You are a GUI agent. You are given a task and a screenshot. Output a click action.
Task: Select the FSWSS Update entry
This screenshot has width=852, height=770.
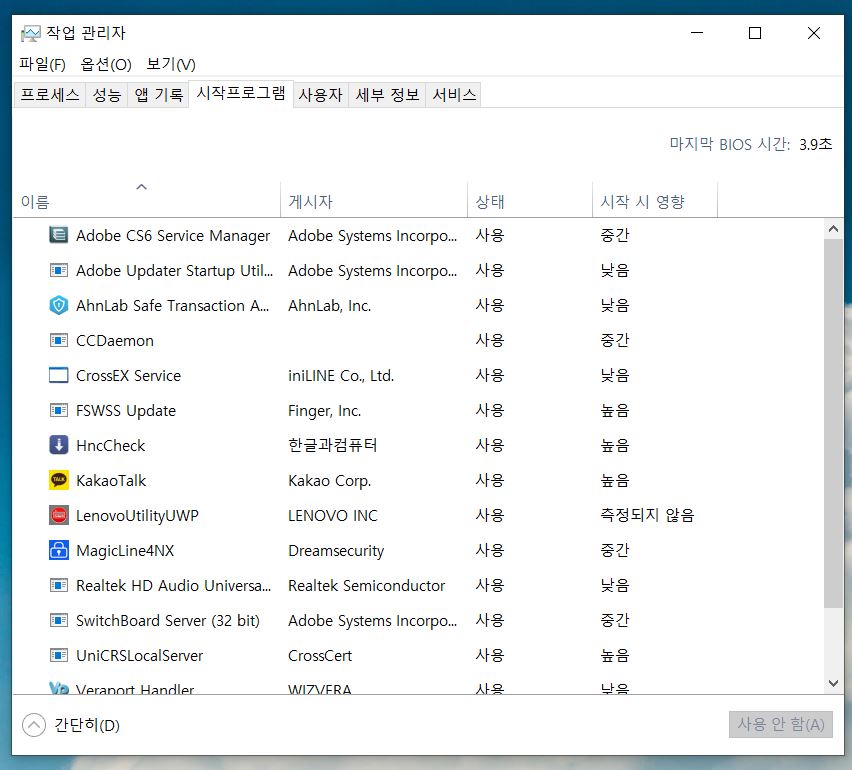[x=126, y=410]
